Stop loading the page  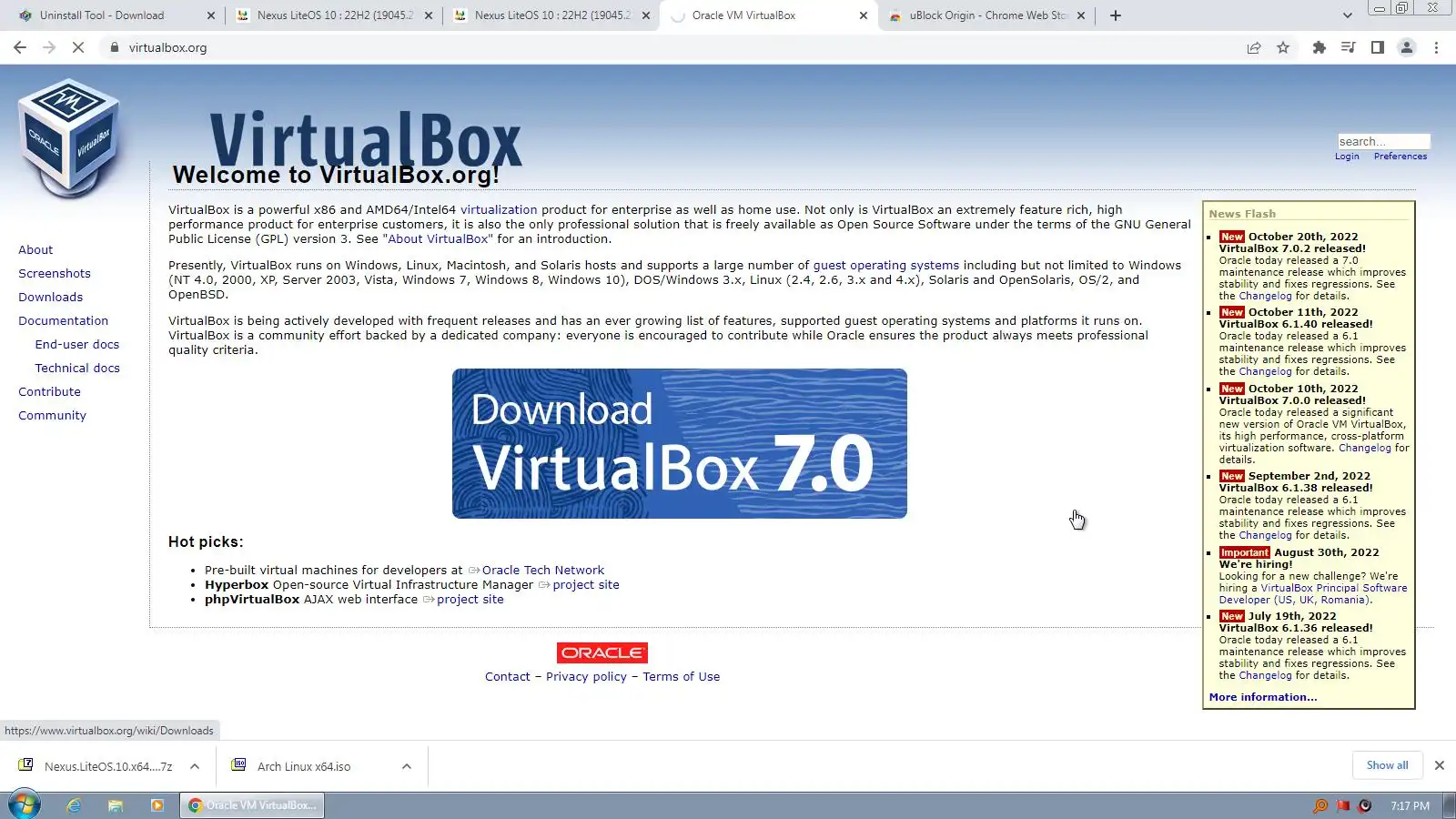pyautogui.click(x=78, y=47)
